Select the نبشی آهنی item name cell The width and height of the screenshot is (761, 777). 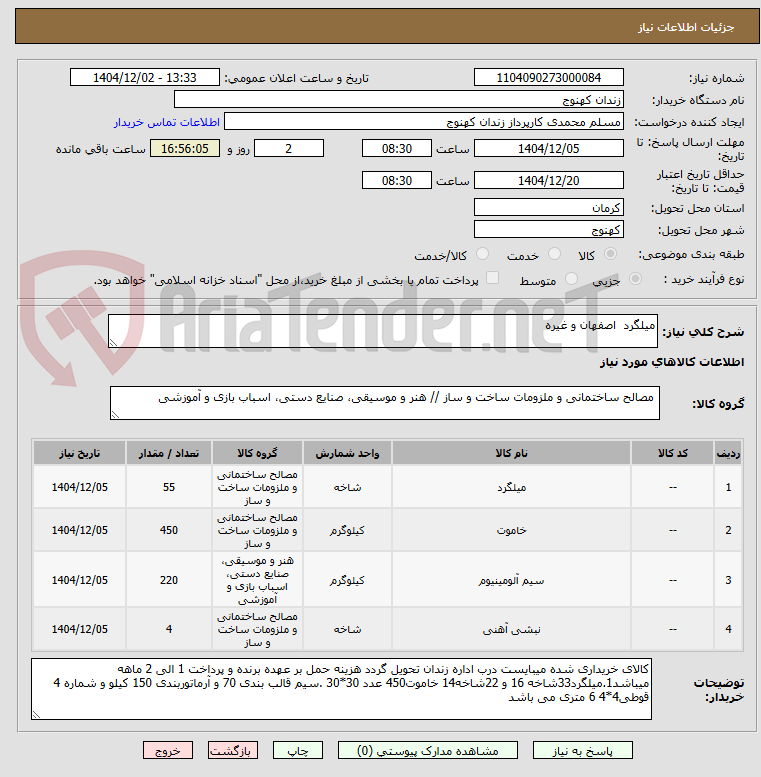pyautogui.click(x=511, y=629)
